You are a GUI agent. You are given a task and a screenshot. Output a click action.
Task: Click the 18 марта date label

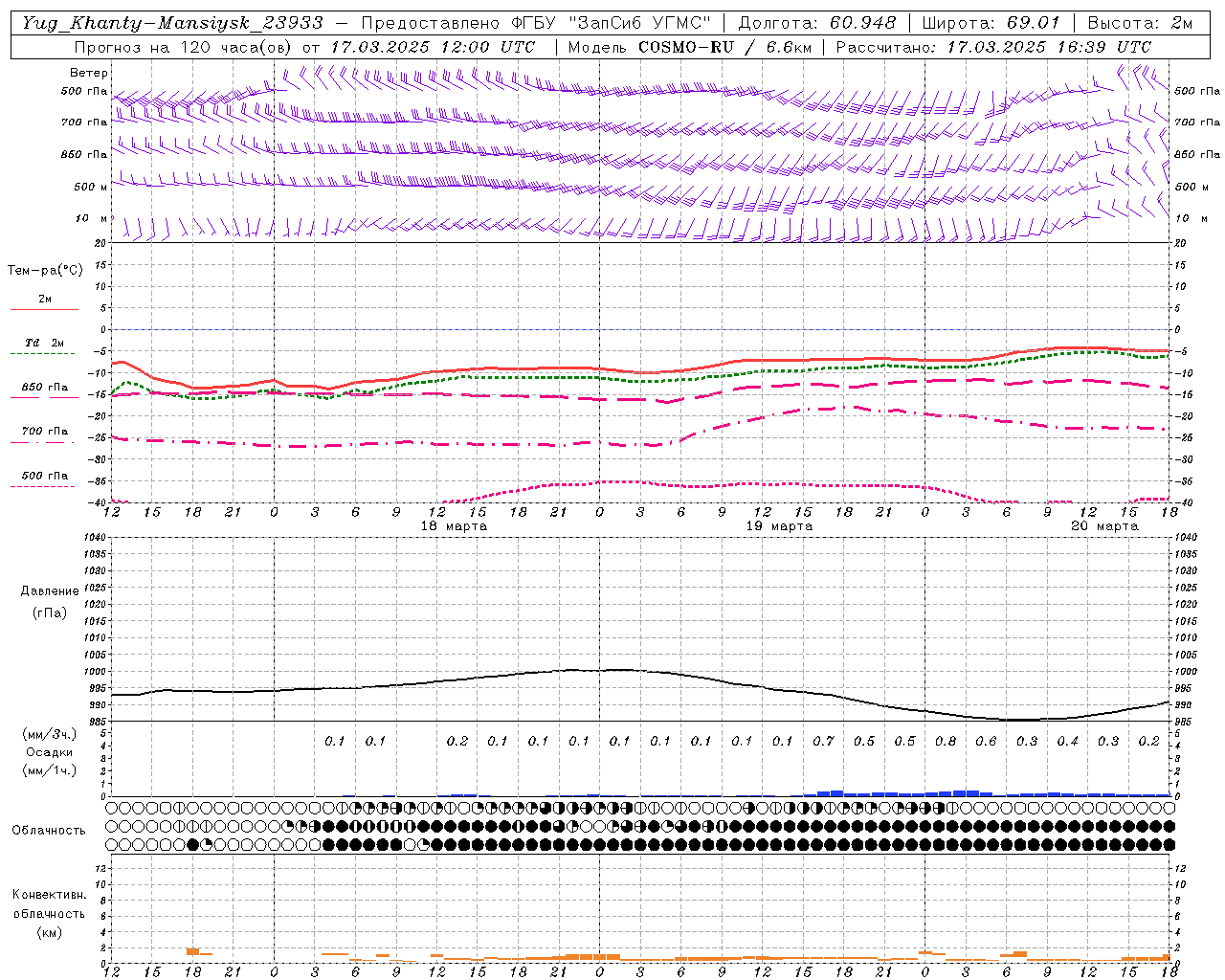pyautogui.click(x=454, y=526)
